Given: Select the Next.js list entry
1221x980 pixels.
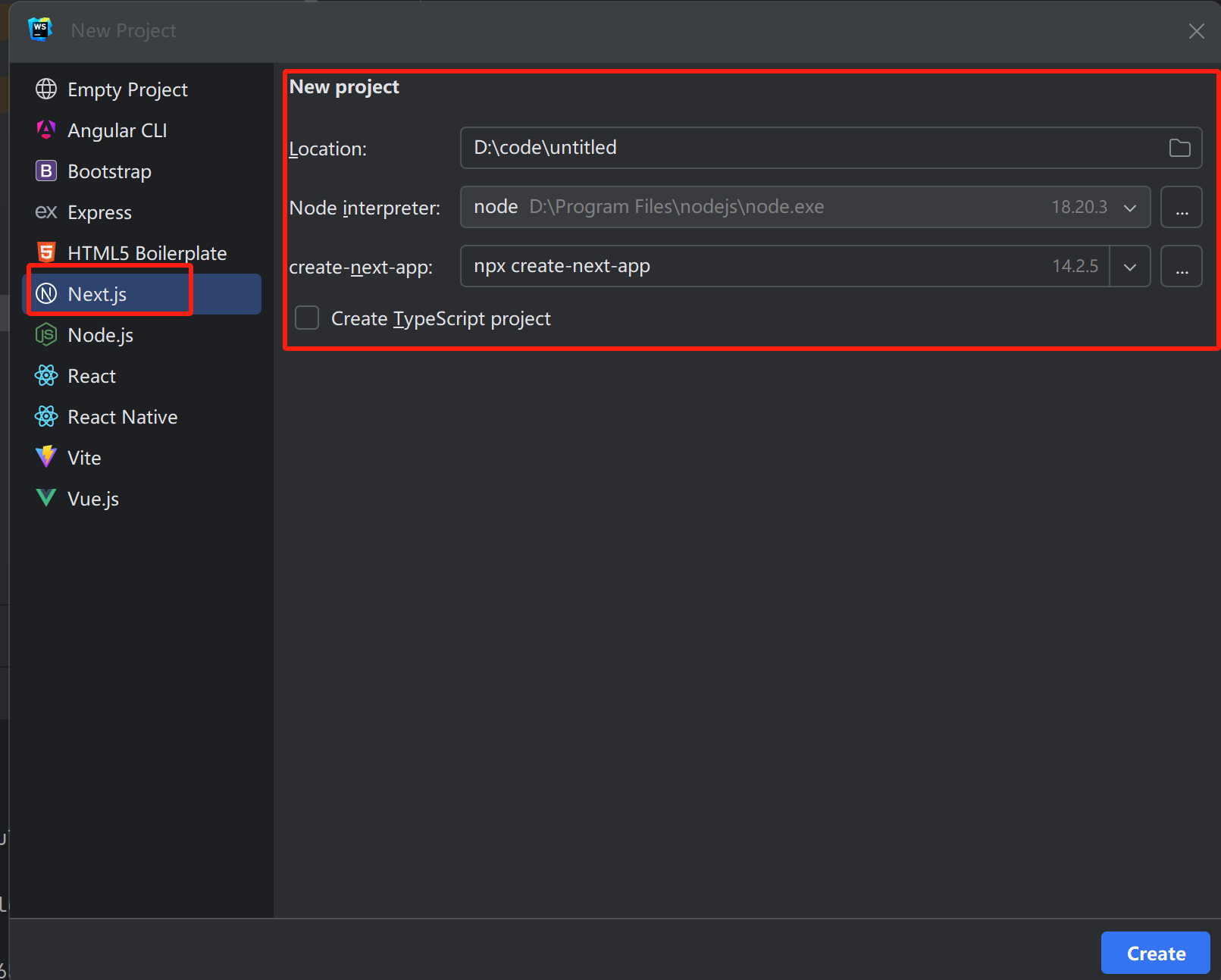Looking at the screenshot, I should click(142, 294).
